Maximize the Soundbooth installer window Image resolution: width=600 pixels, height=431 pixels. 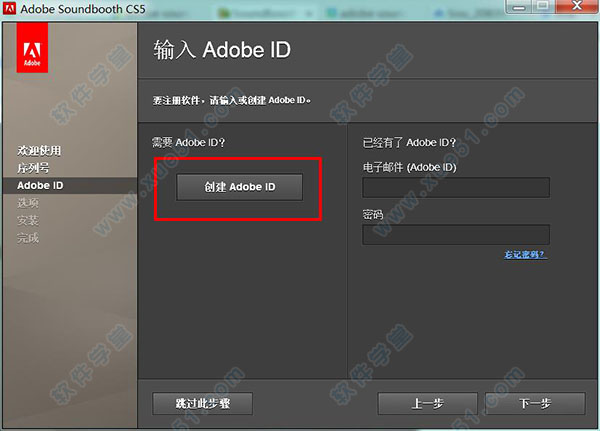543,6
